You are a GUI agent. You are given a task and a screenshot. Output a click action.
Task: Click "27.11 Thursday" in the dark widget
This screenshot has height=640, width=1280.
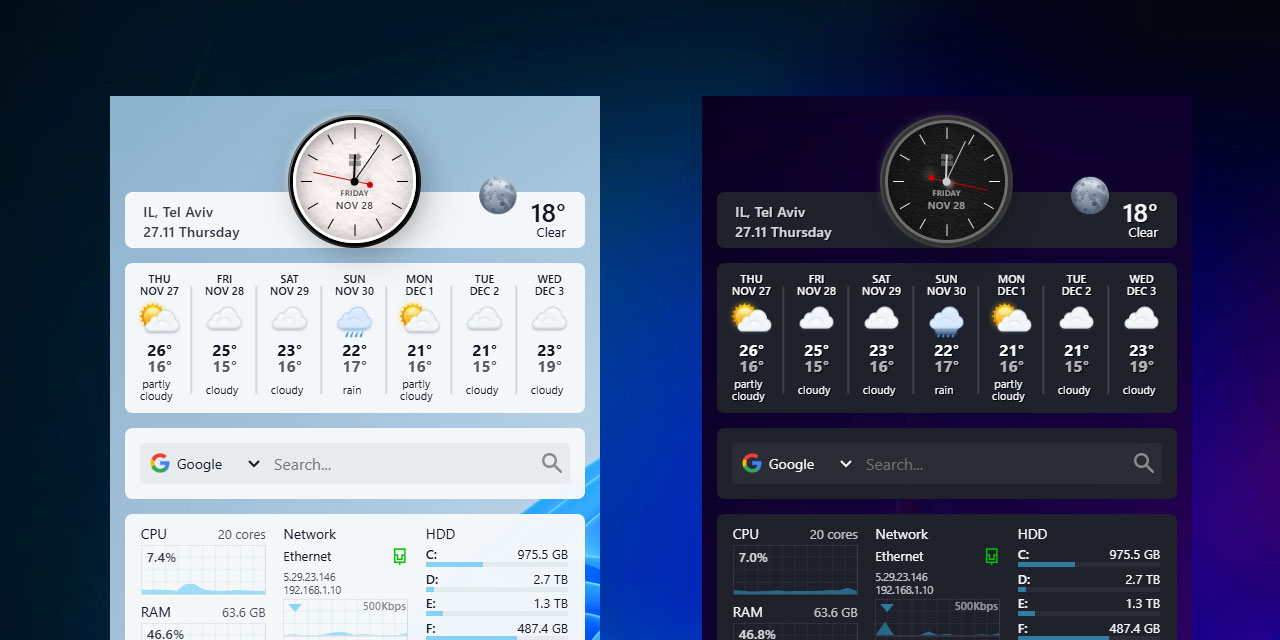[x=783, y=232]
